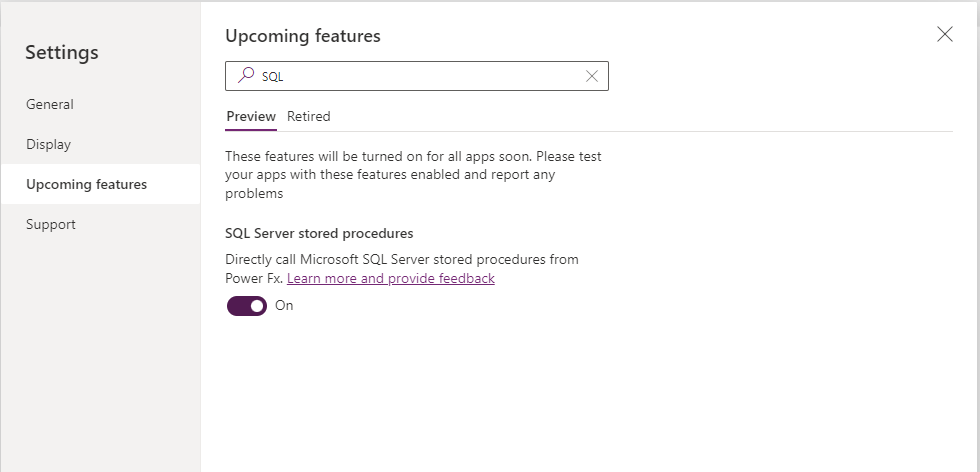Open the Support section
The image size is (980, 472).
point(51,224)
